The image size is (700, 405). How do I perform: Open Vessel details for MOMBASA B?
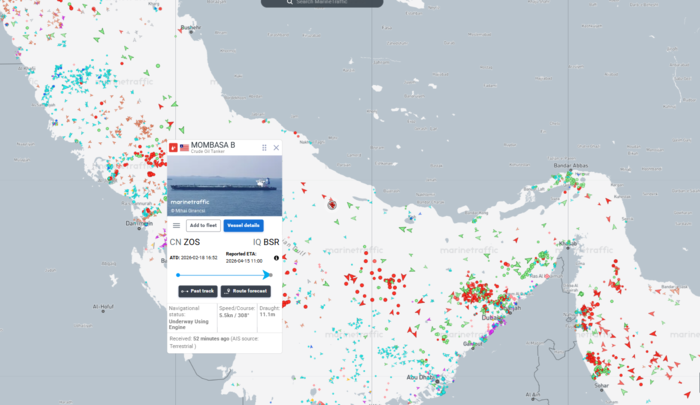pyautogui.click(x=243, y=225)
